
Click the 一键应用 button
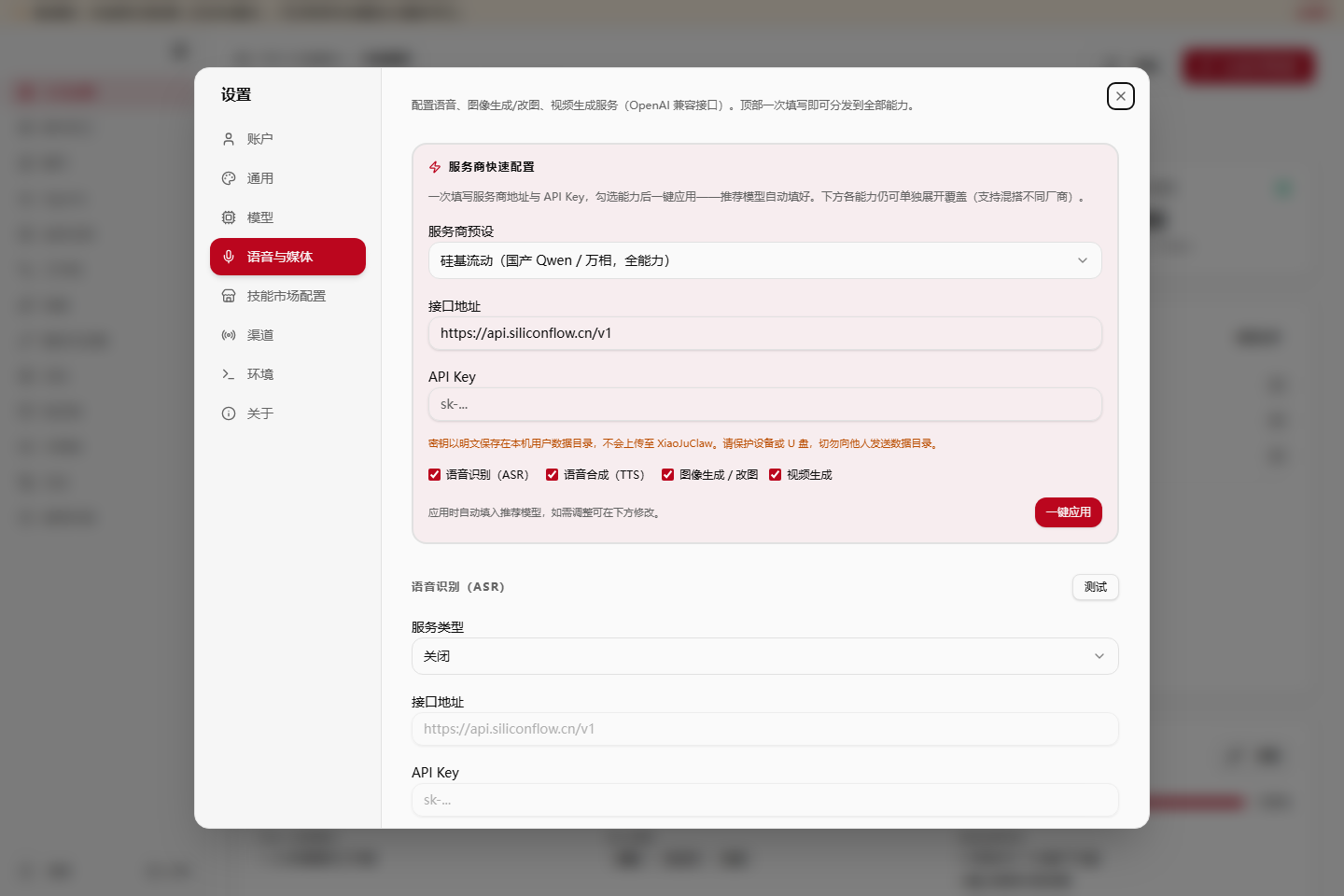(1068, 512)
